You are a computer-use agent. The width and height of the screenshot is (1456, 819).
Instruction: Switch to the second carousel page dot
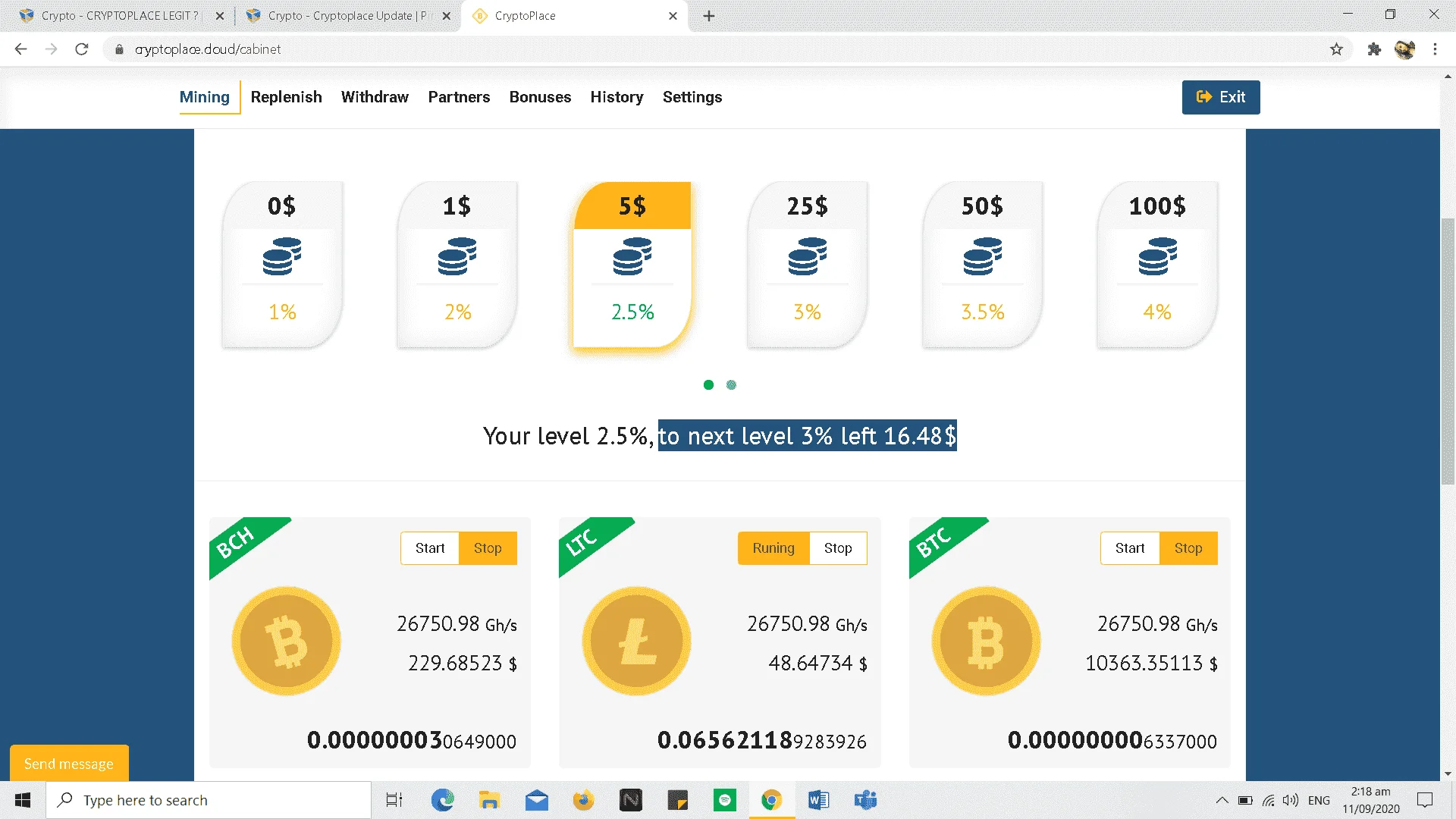731,384
